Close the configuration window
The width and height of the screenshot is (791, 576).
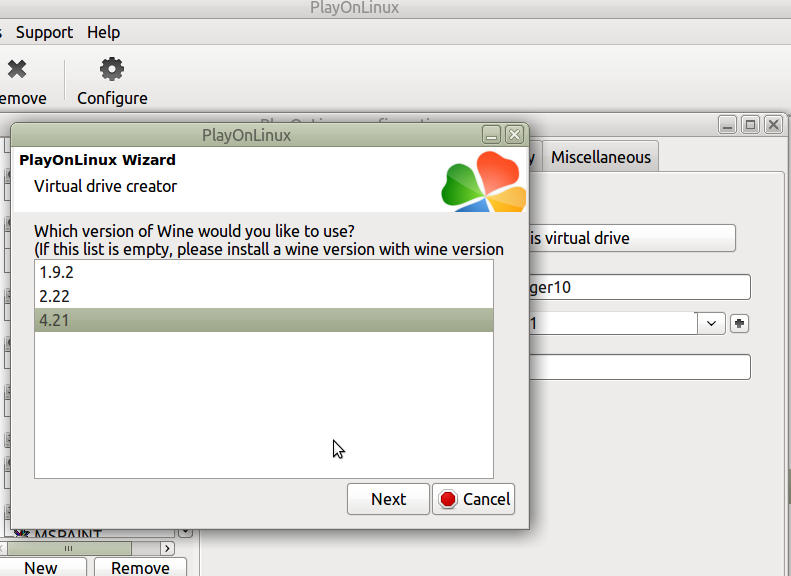click(x=773, y=124)
